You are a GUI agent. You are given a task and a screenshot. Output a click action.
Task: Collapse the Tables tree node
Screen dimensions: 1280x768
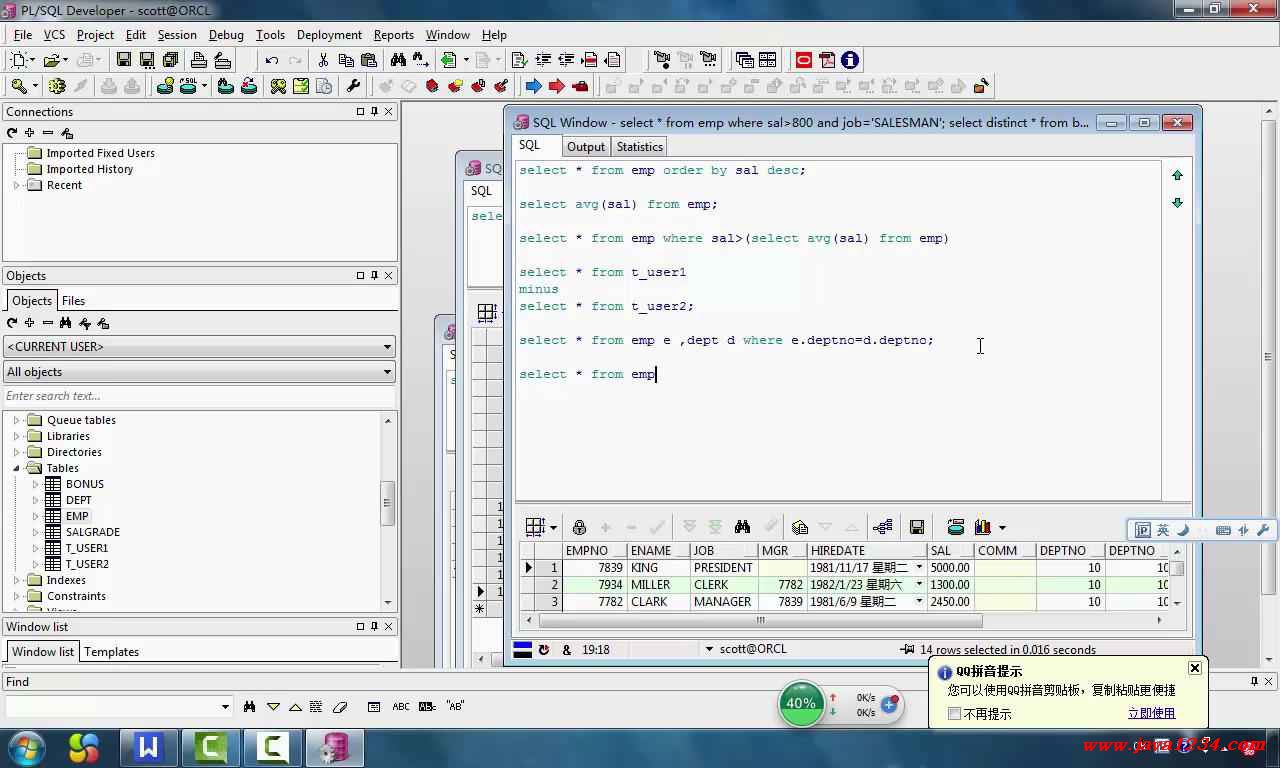pyautogui.click(x=17, y=468)
